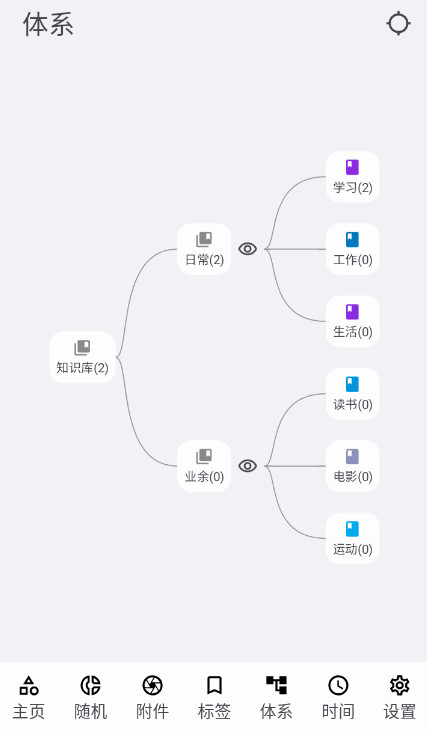Open the 学习(2) notebook node
The image size is (427, 730).
(x=352, y=176)
